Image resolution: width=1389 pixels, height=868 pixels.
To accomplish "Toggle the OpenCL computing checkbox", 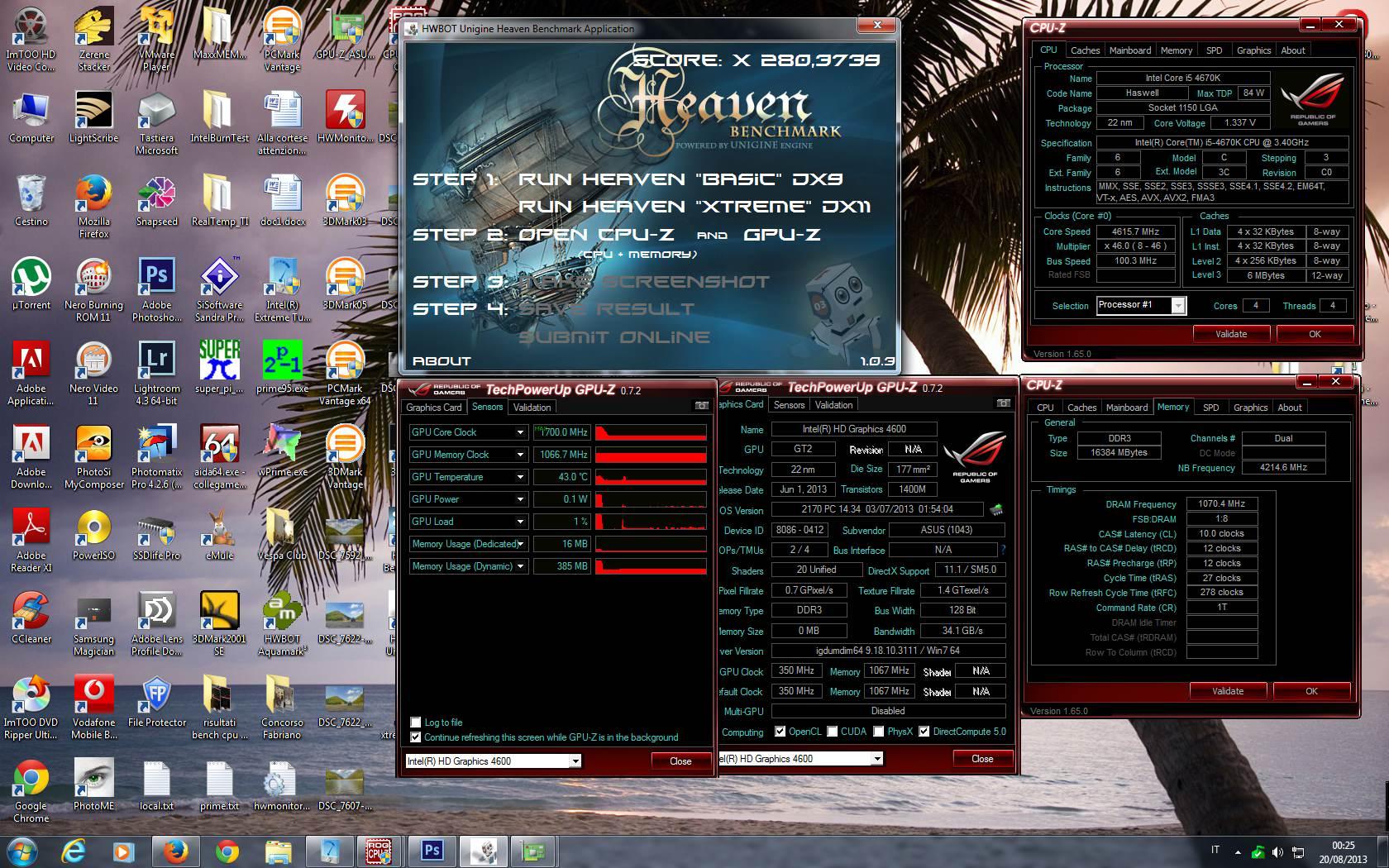I will point(780,732).
